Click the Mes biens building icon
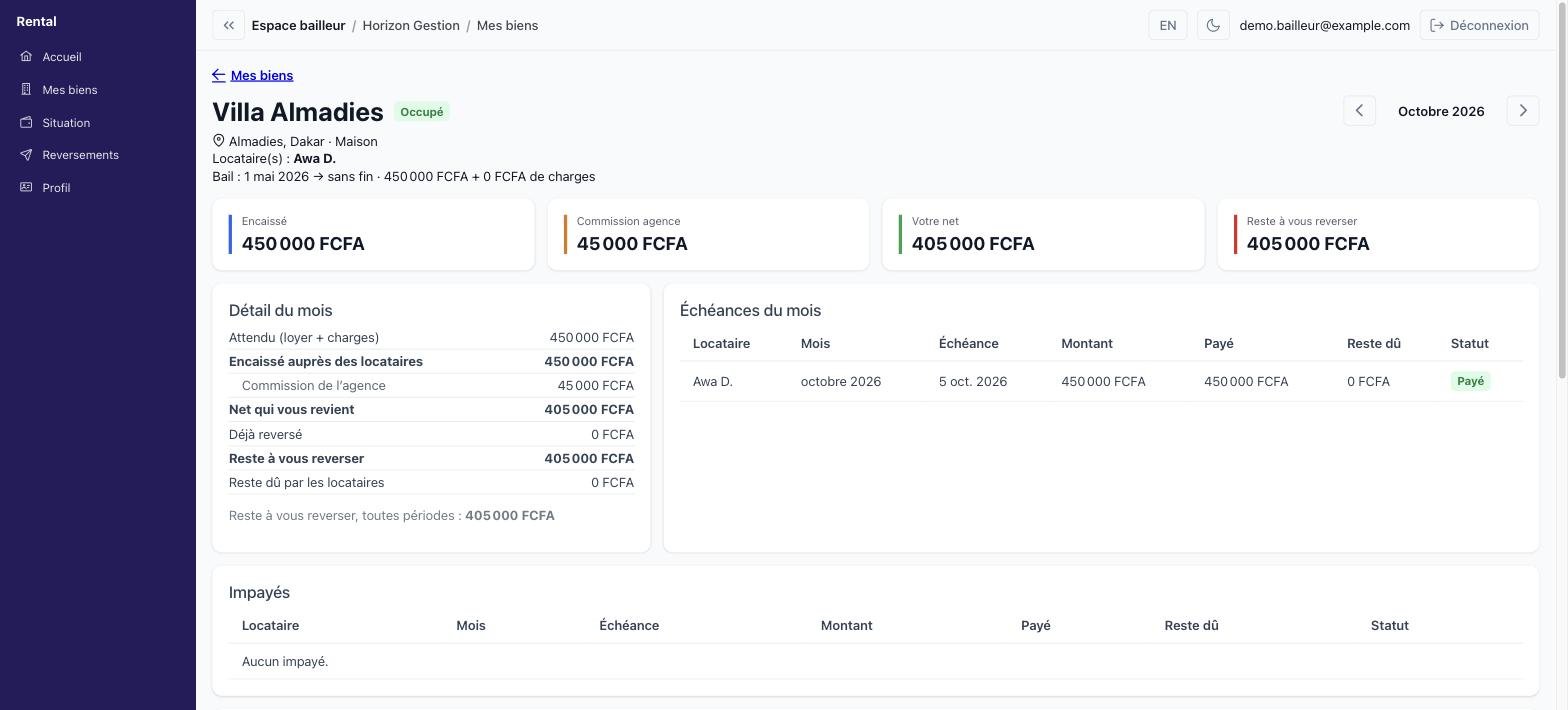 tap(26, 90)
